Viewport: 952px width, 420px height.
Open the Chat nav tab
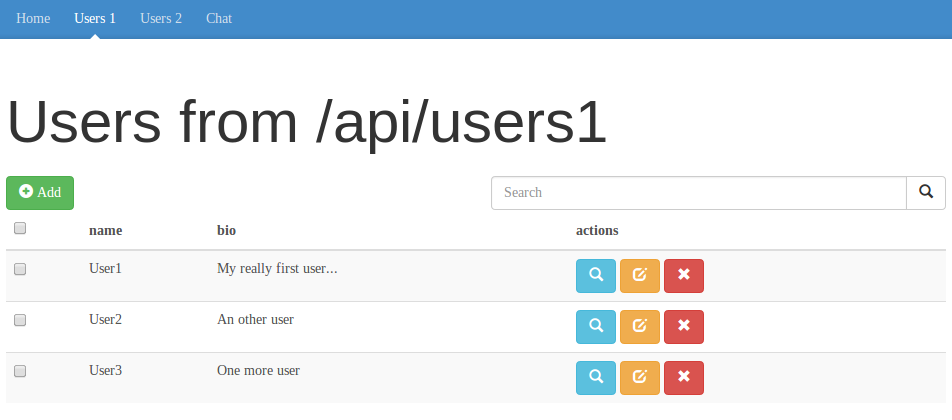(219, 19)
